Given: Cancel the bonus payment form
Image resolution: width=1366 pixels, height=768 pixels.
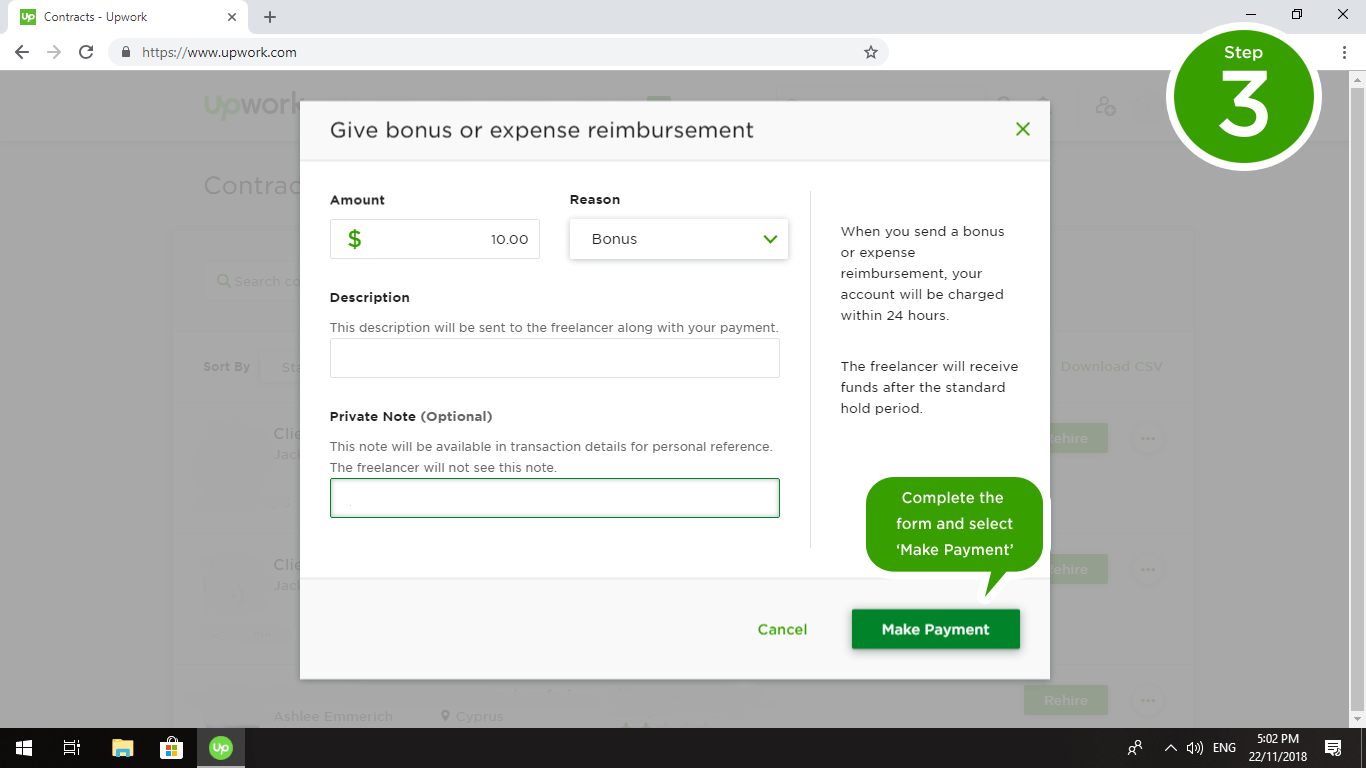Looking at the screenshot, I should point(782,629).
